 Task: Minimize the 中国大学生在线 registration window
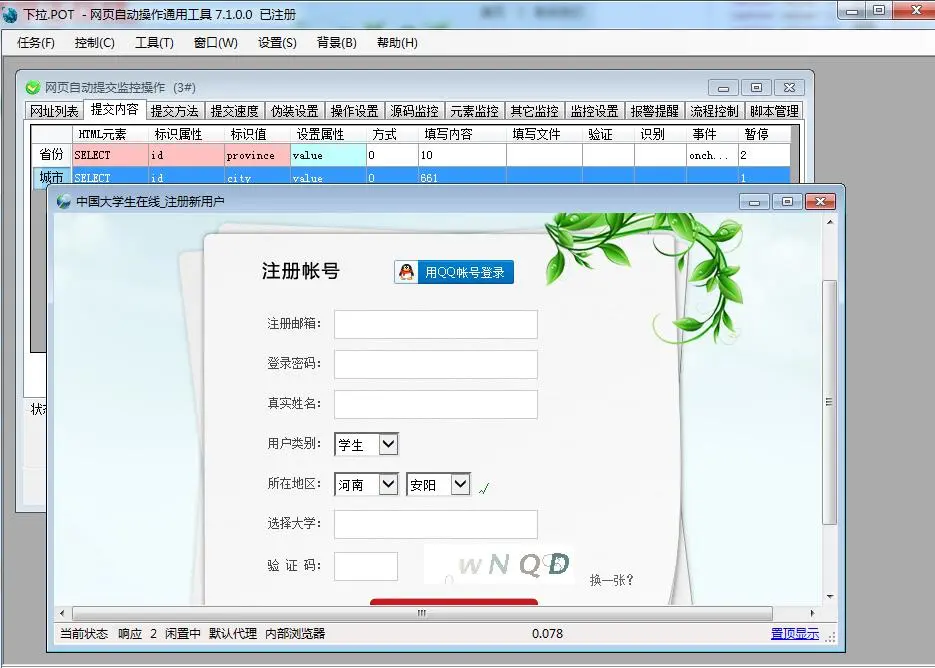pyautogui.click(x=754, y=202)
